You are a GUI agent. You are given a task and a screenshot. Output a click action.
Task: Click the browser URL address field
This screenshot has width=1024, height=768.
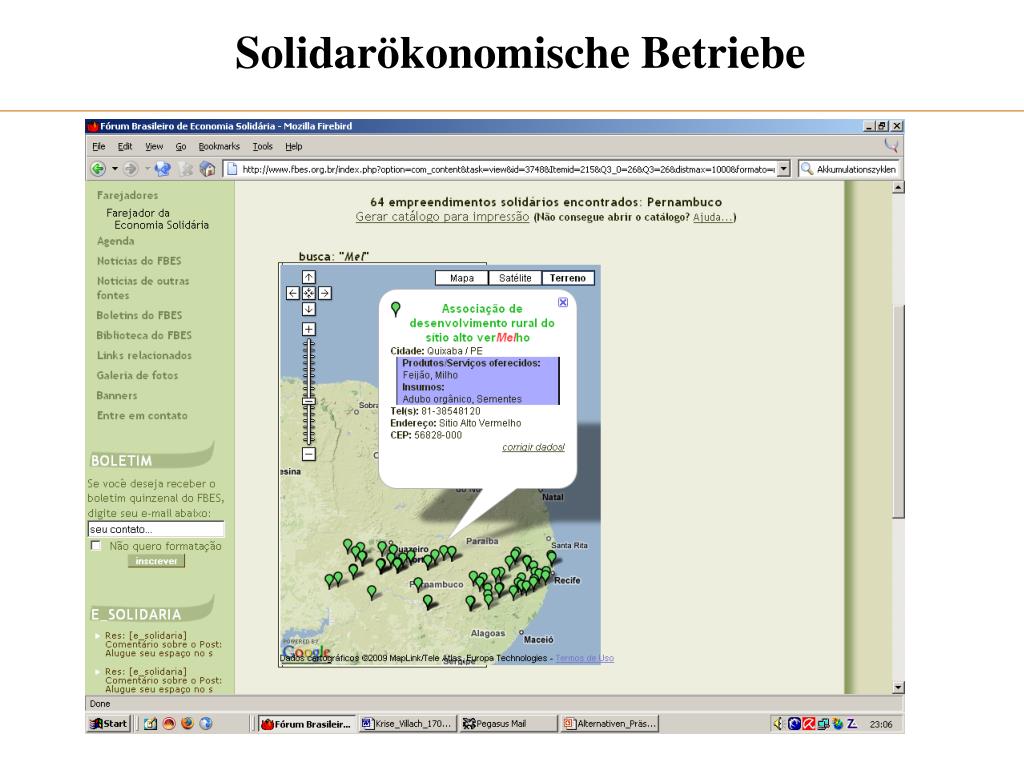pos(508,169)
